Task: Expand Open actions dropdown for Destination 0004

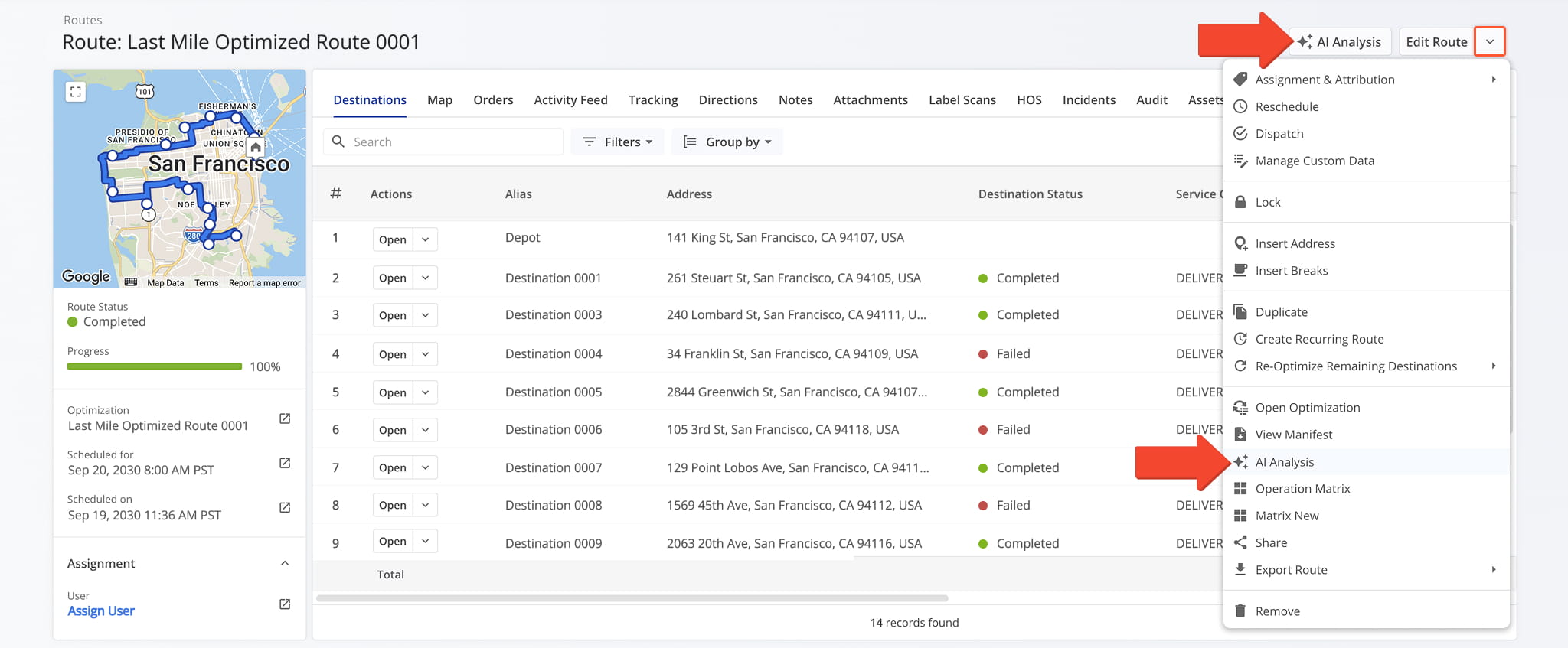Action: tap(425, 354)
